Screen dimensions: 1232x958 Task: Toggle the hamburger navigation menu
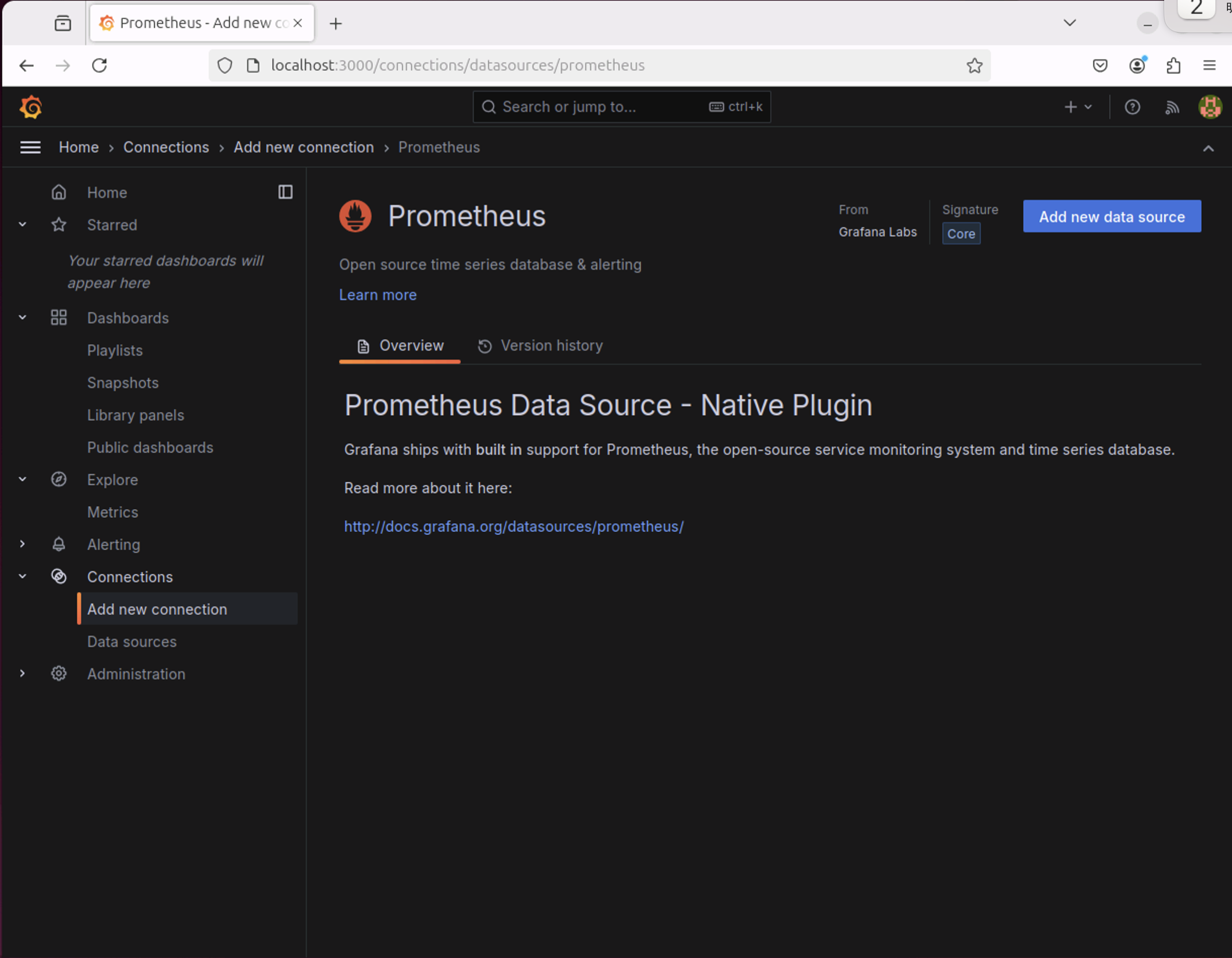[30, 147]
